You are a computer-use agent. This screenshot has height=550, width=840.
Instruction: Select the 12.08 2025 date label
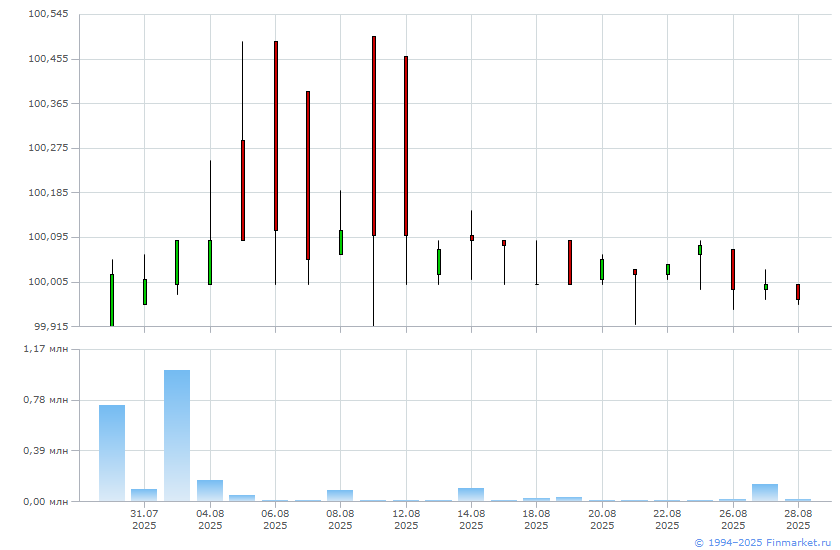click(x=406, y=519)
